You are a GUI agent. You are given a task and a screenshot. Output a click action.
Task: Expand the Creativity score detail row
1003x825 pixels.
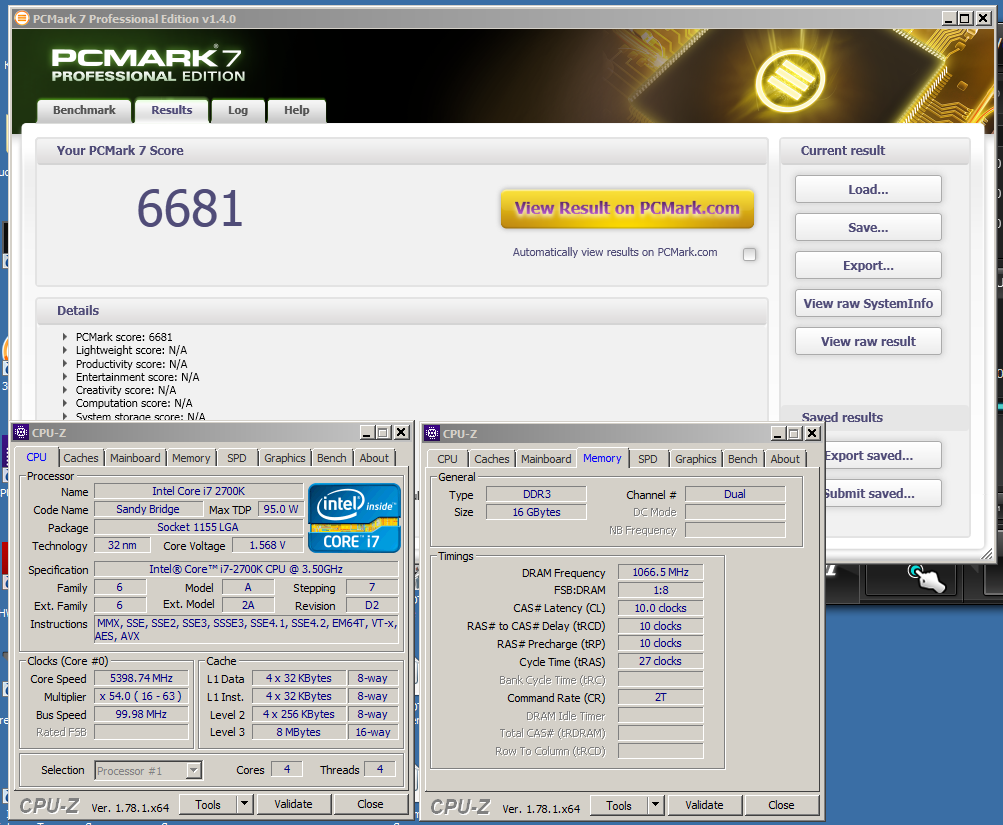[x=65, y=390]
